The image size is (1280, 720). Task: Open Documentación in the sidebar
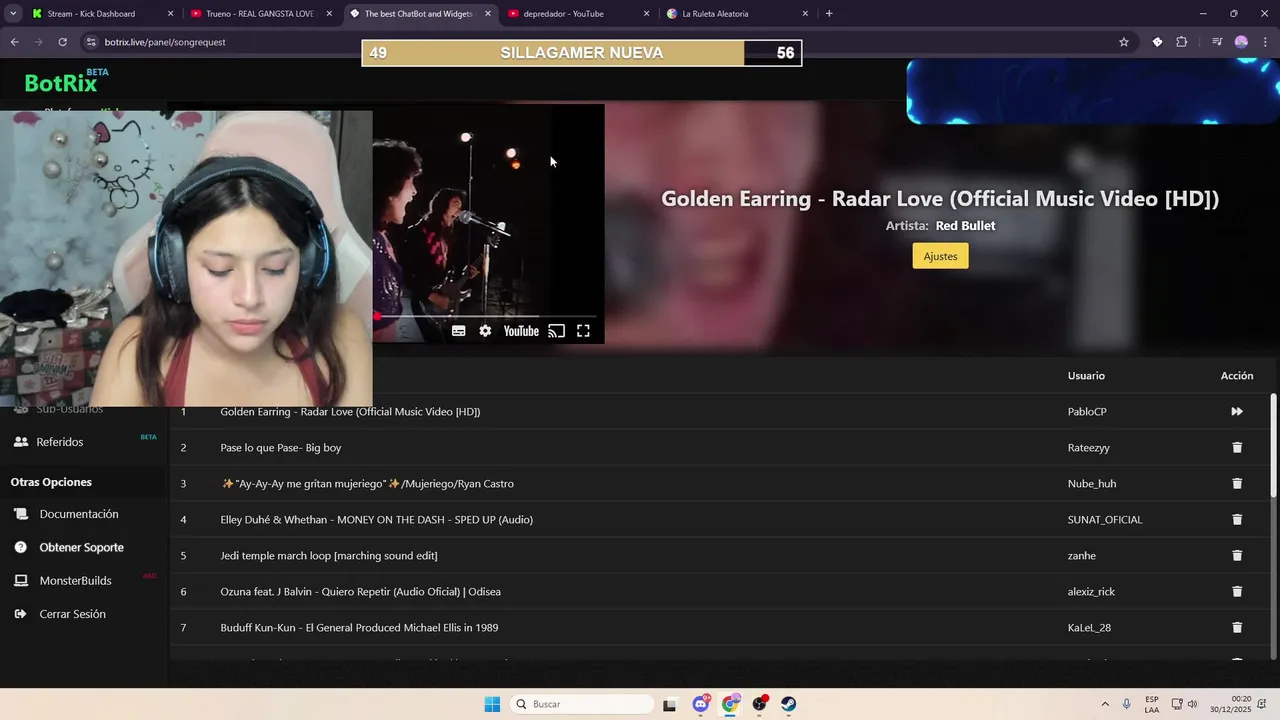click(x=79, y=514)
